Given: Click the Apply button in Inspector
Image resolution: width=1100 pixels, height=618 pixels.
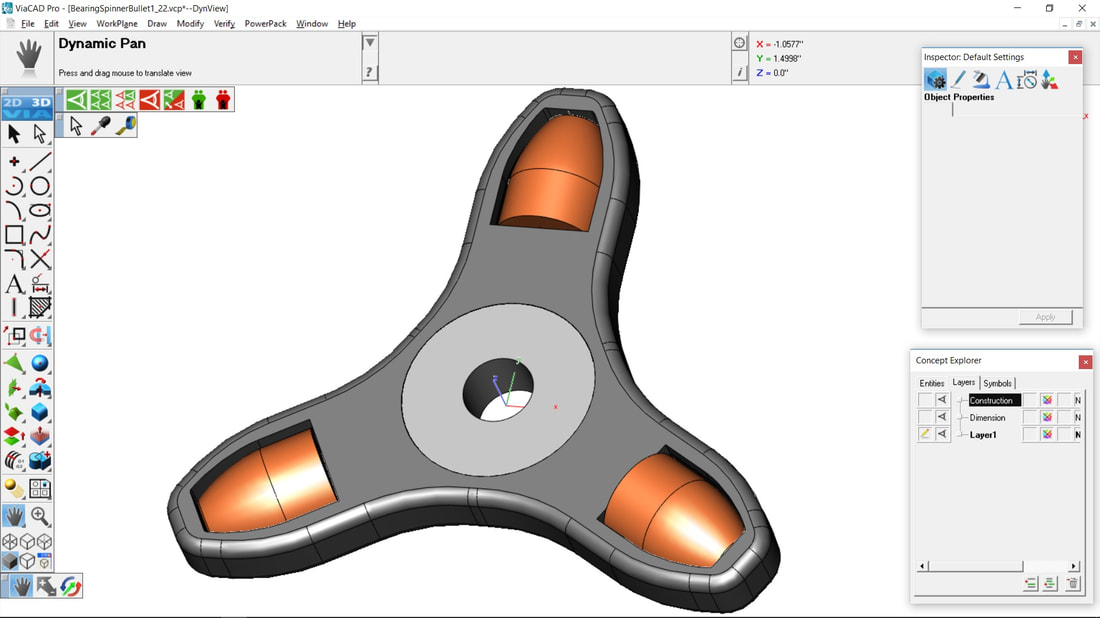Looking at the screenshot, I should pos(1045,317).
